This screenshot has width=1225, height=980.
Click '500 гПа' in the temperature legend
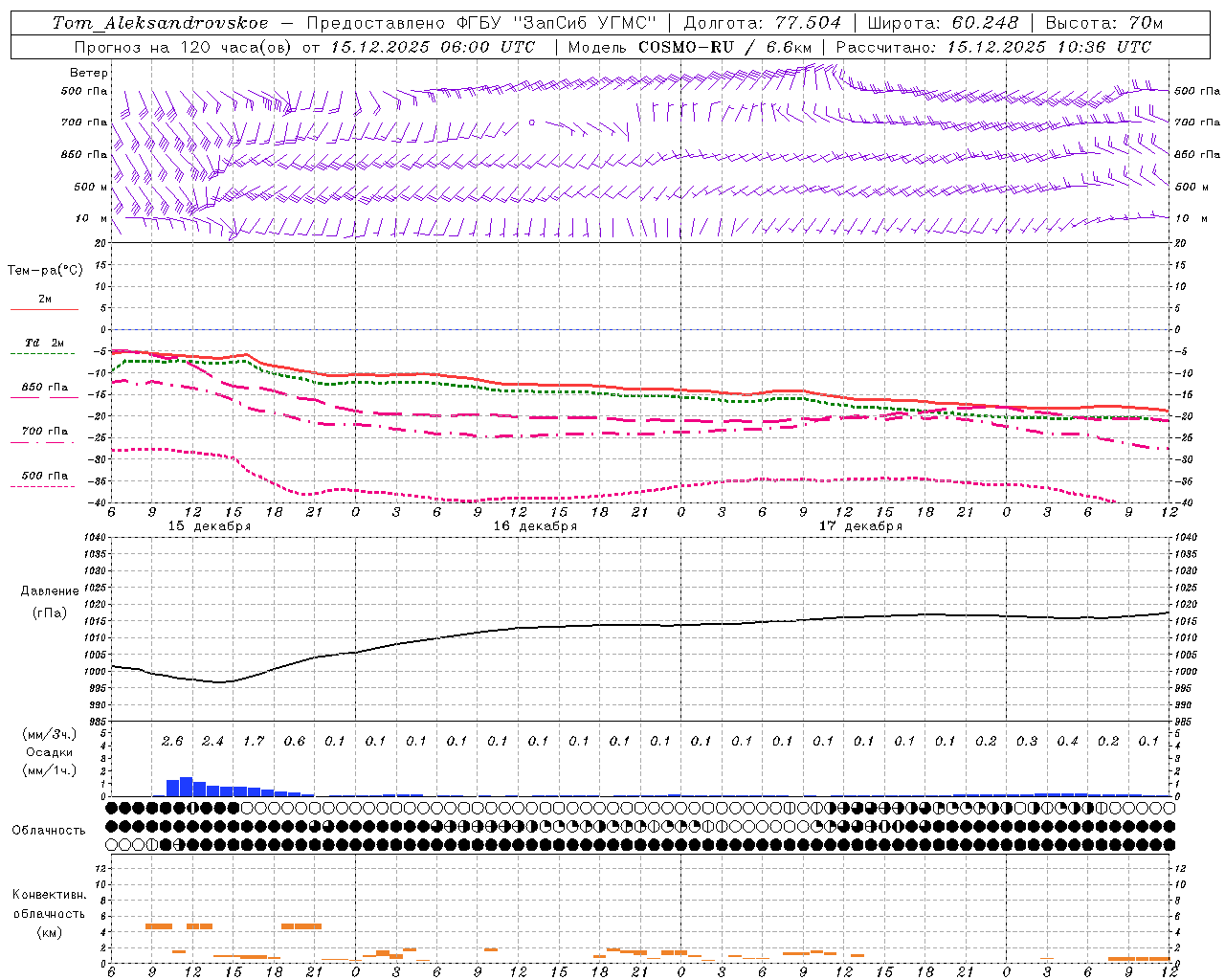(x=45, y=476)
